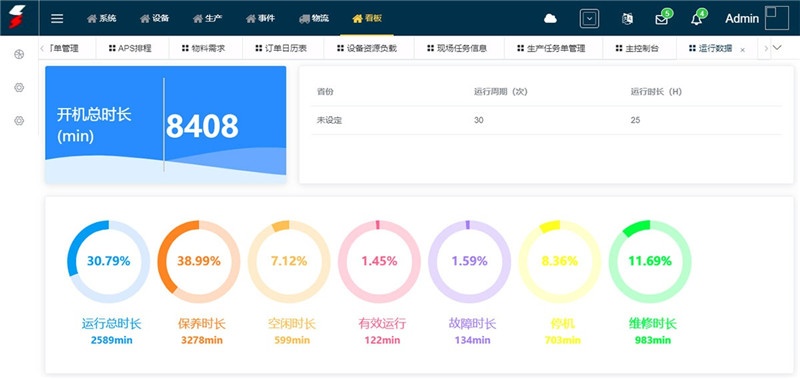The height and width of the screenshot is (379, 800).
Task: Open the 看板 top menu
Action: 367,18
